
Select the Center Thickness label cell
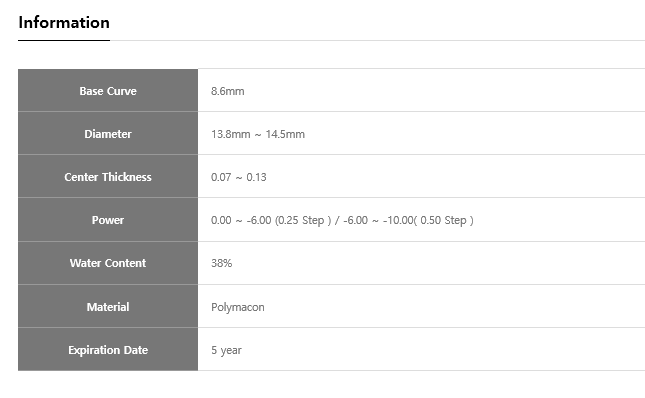pos(108,176)
